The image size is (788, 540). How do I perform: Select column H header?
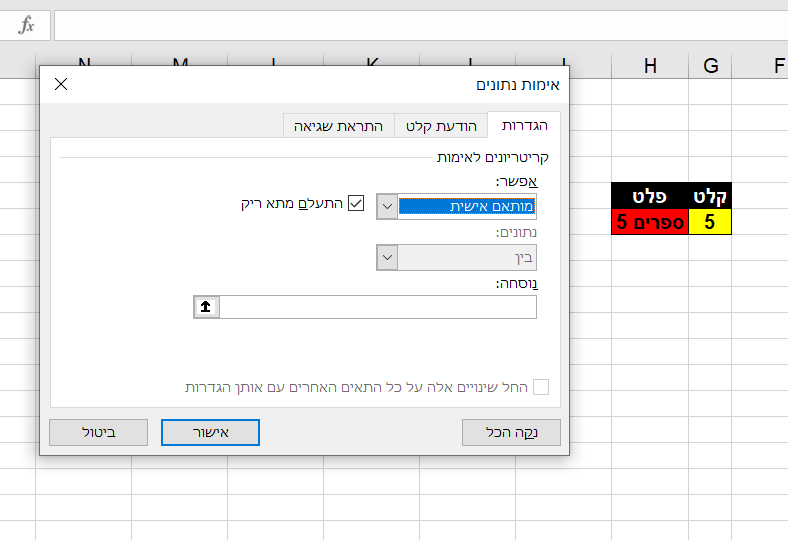pos(650,66)
